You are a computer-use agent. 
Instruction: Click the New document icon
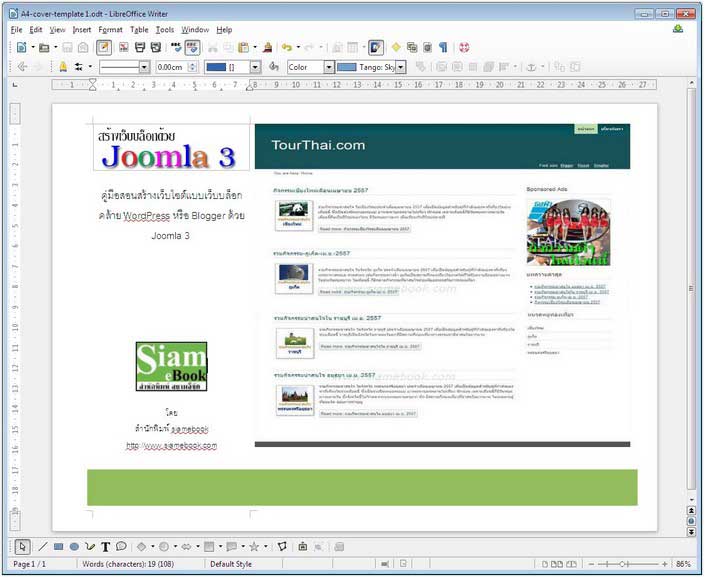click(21, 47)
